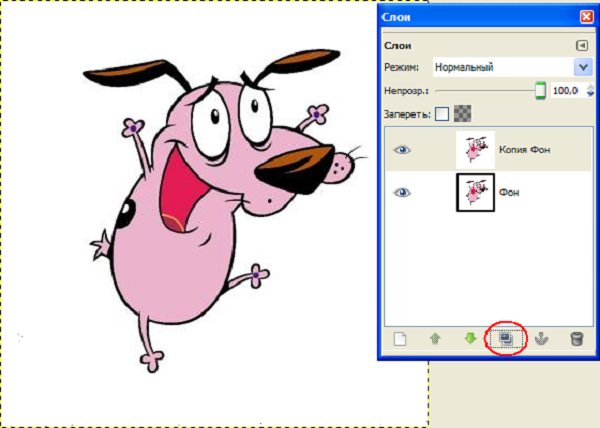Hide the Фон layer eye
The image size is (600, 428).
tap(402, 192)
